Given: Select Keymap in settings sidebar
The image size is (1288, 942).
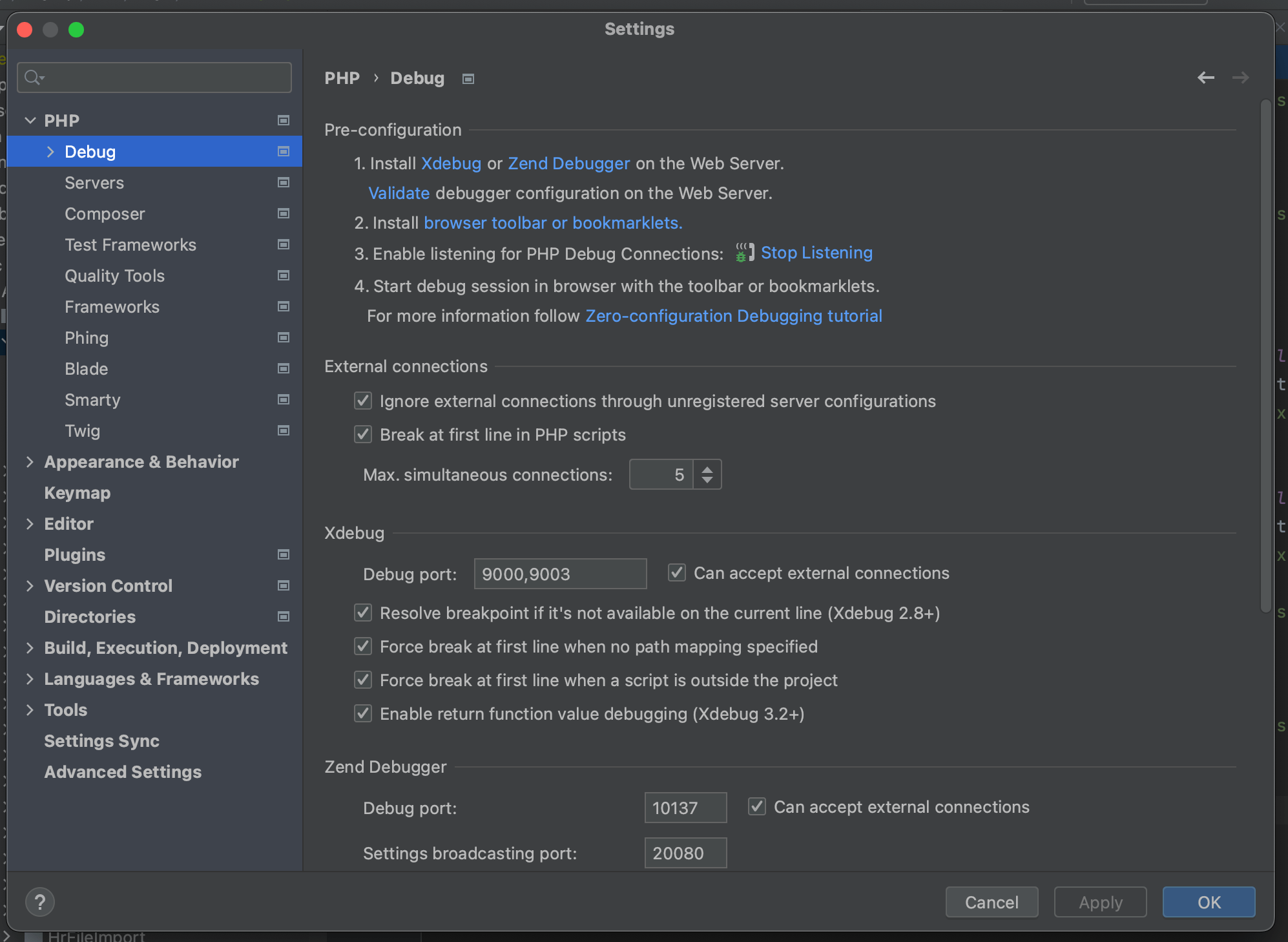Looking at the screenshot, I should coord(77,493).
